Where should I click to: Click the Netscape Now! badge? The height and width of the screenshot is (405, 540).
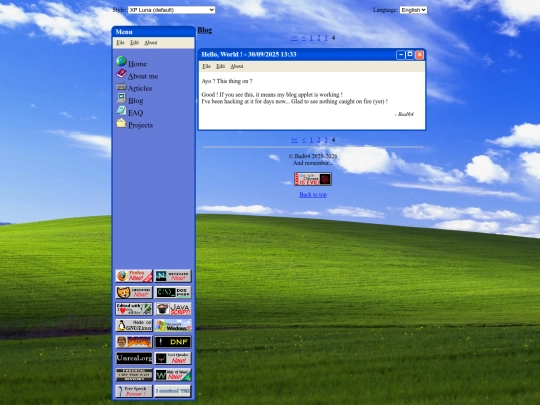tap(173, 276)
